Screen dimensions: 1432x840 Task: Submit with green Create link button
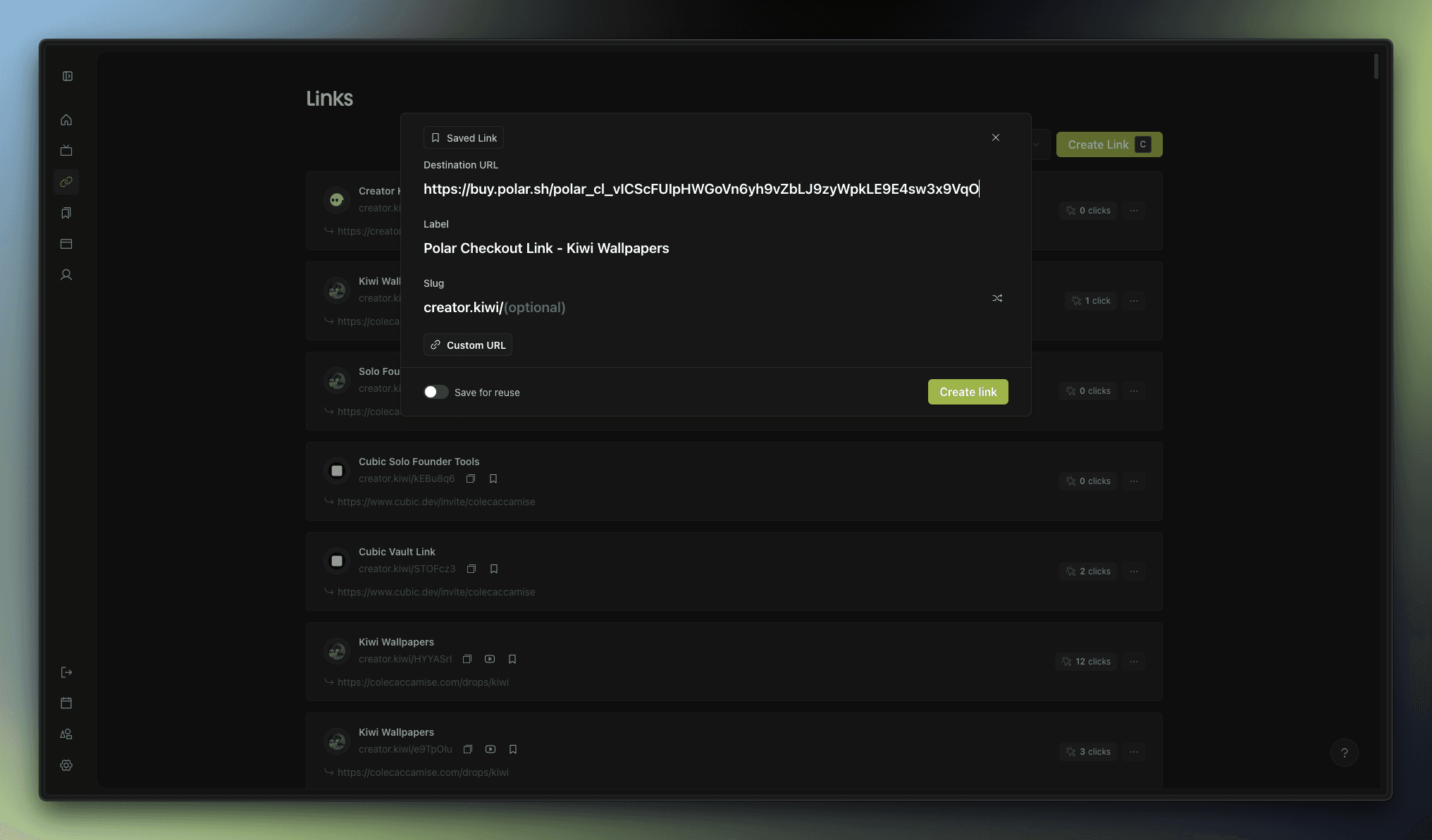point(968,392)
